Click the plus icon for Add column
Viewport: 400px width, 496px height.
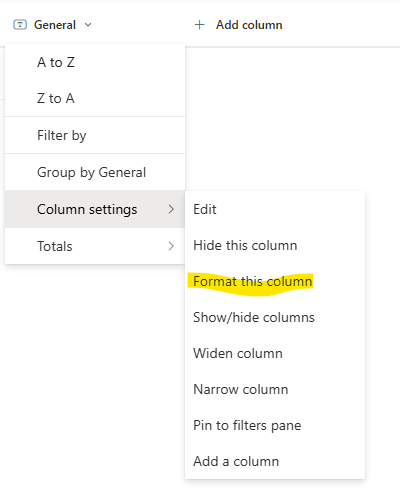click(x=199, y=25)
